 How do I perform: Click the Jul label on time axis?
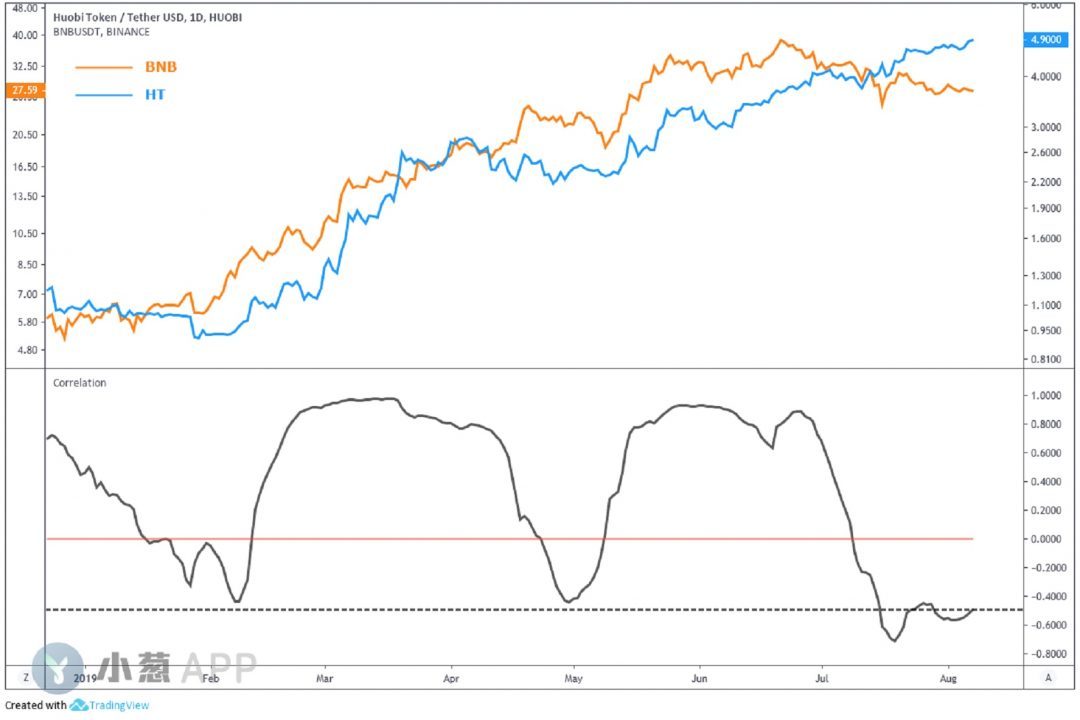[x=822, y=679]
